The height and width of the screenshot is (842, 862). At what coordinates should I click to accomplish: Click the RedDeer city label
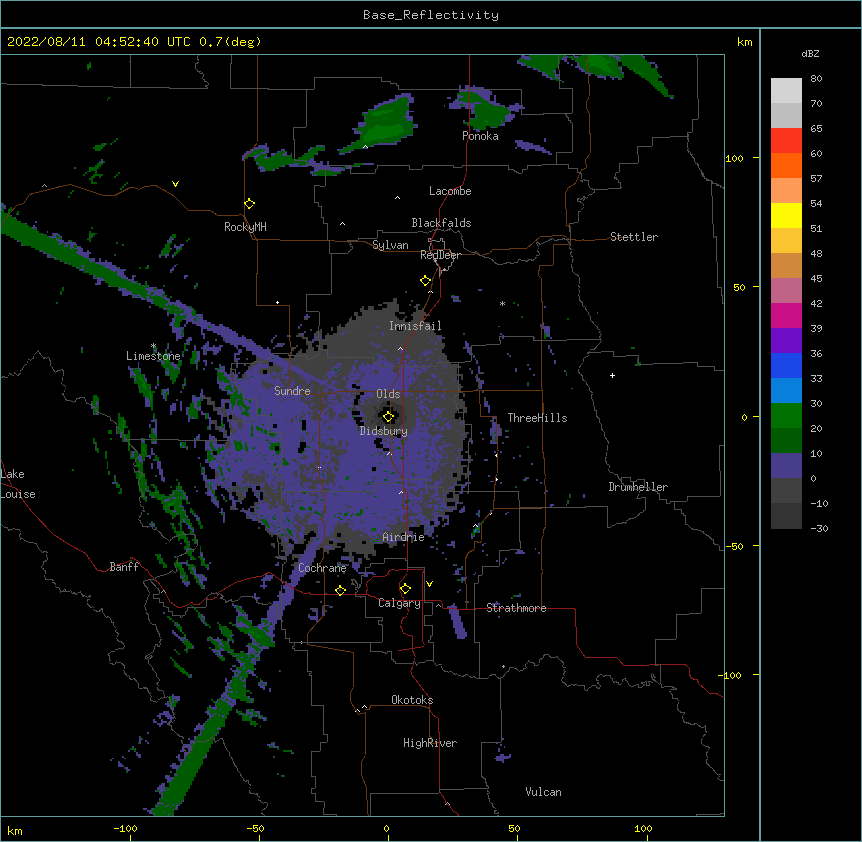pyautogui.click(x=440, y=255)
